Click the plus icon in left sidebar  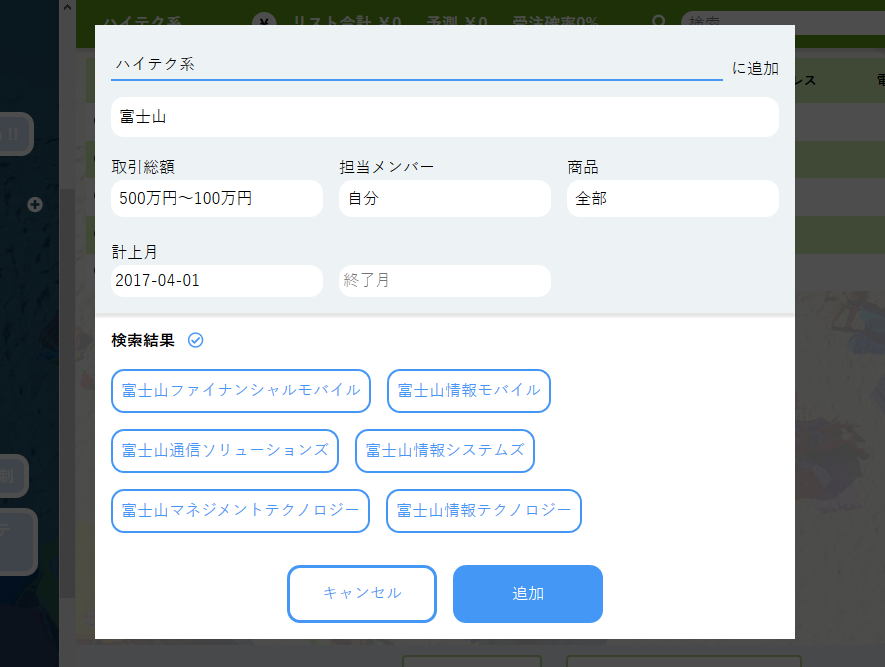click(x=35, y=204)
